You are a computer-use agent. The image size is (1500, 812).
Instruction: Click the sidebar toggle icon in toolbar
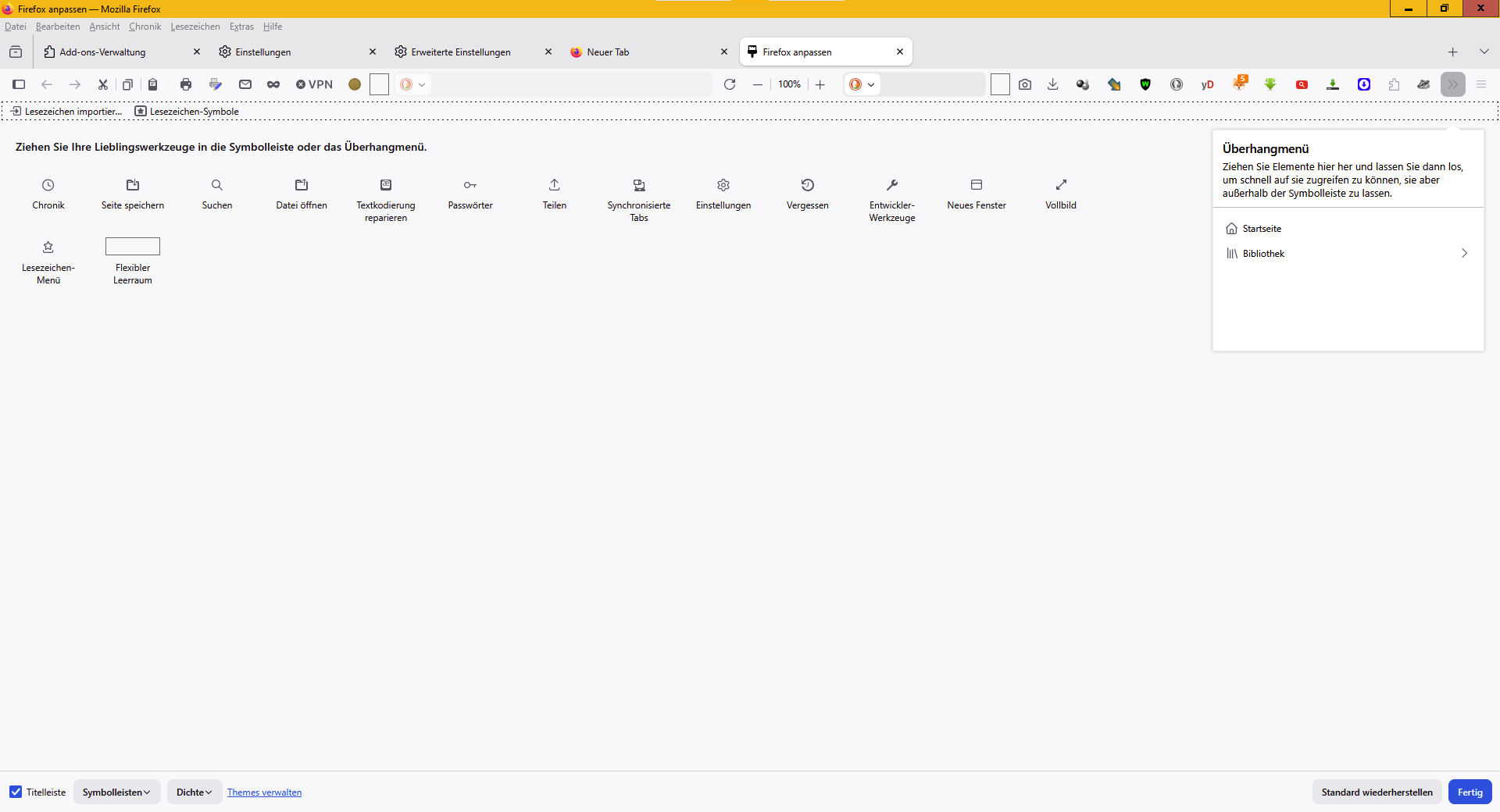tap(19, 84)
